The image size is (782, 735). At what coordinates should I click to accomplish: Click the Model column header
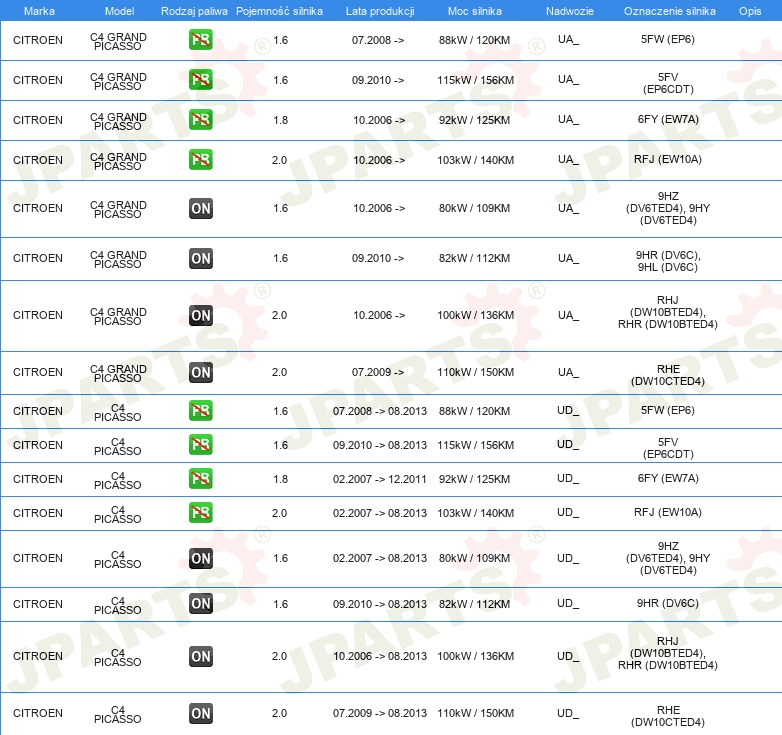120,11
